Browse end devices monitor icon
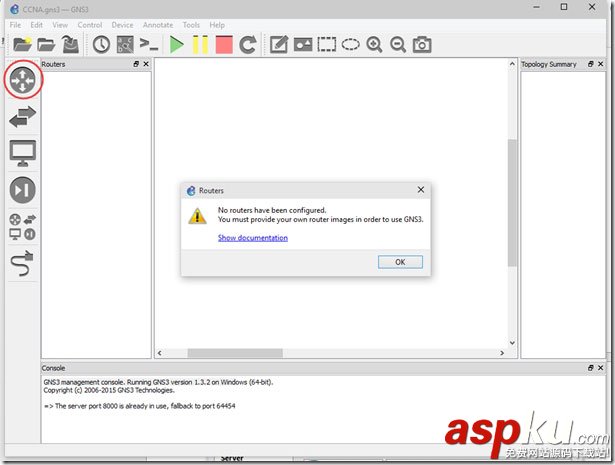Viewport: 615px width, 465px height. [23, 153]
